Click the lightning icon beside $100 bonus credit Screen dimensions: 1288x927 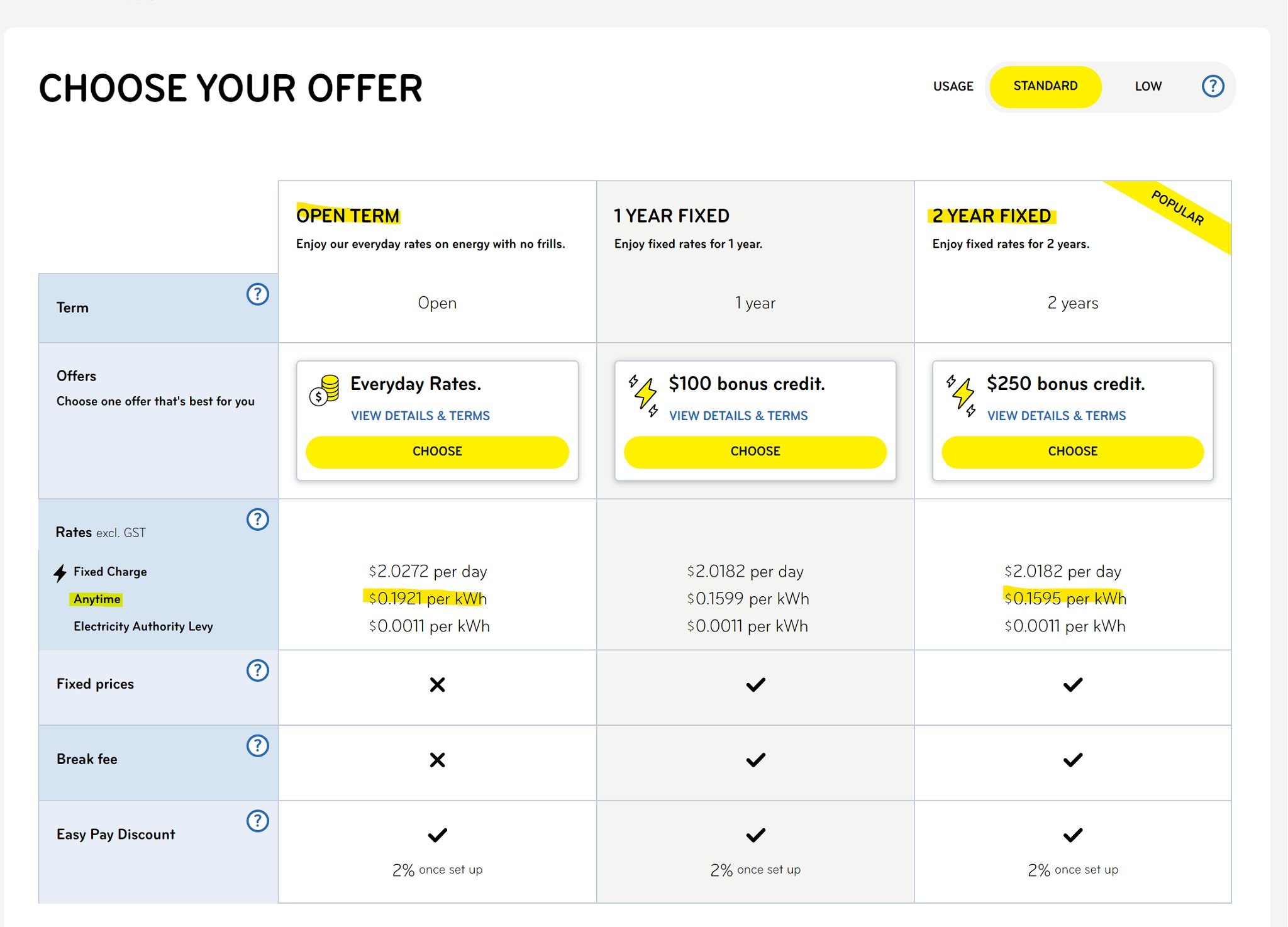[x=643, y=396]
